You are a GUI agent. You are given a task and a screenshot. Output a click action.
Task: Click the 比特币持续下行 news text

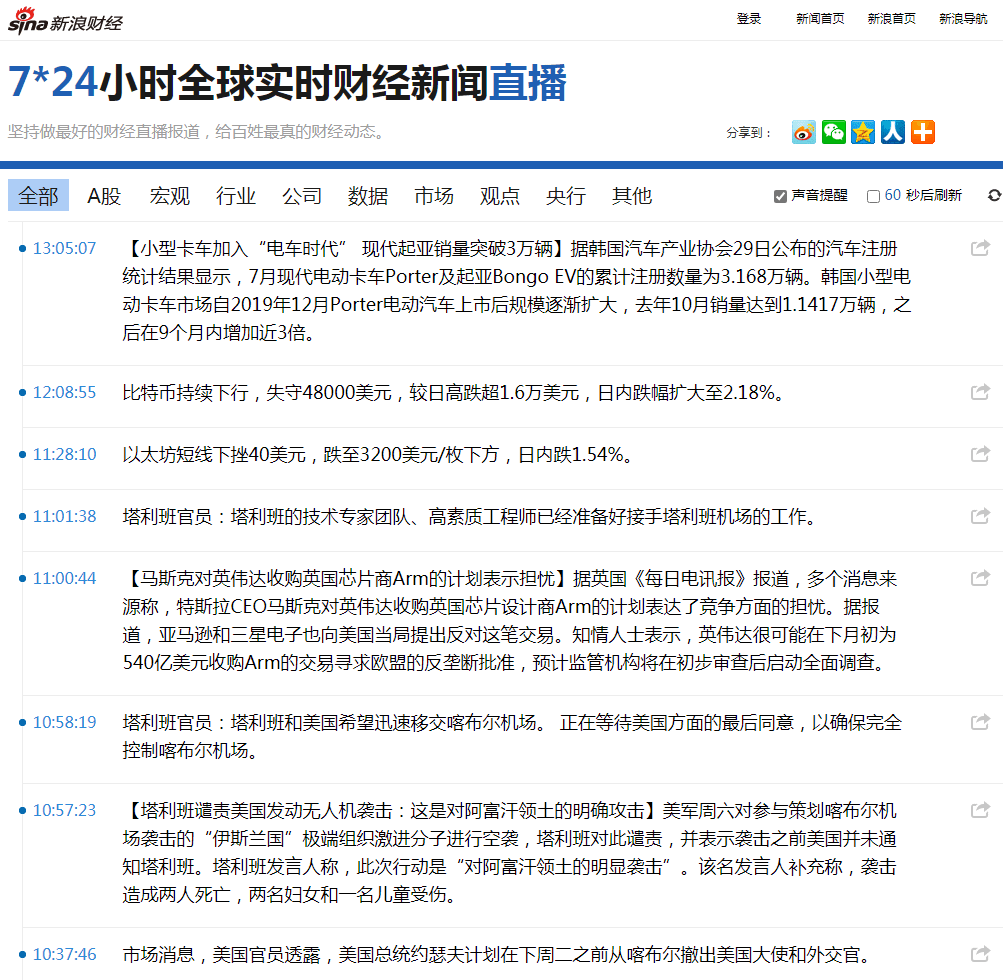tap(454, 392)
